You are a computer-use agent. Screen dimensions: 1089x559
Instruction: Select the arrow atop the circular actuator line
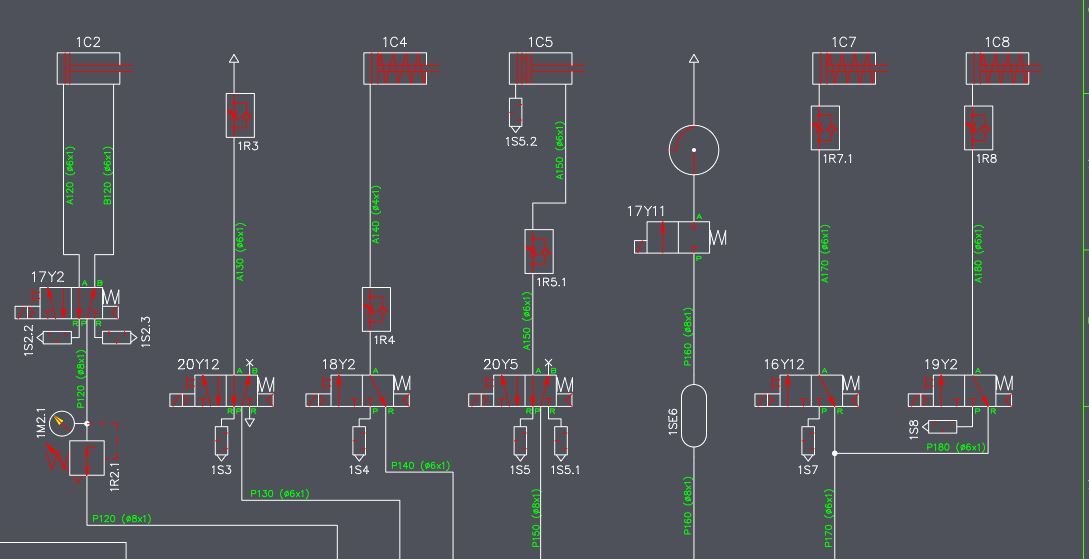coord(694,59)
